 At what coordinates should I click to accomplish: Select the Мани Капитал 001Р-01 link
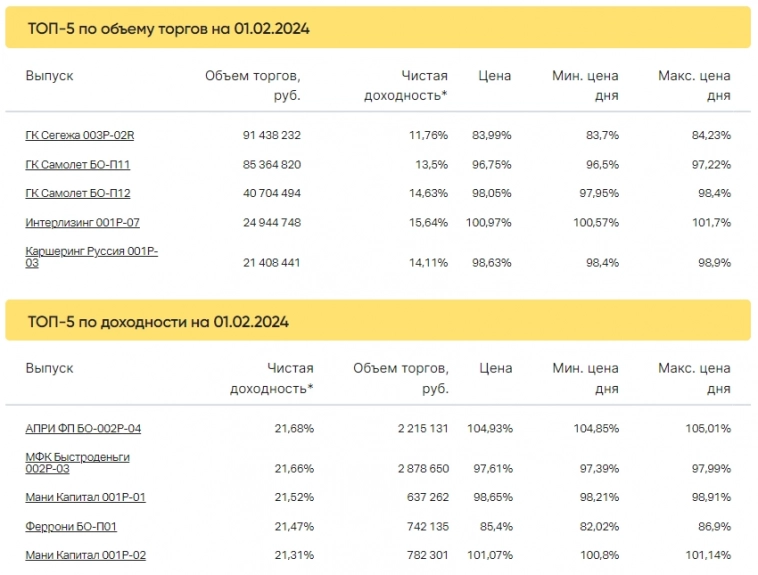[x=85, y=497]
